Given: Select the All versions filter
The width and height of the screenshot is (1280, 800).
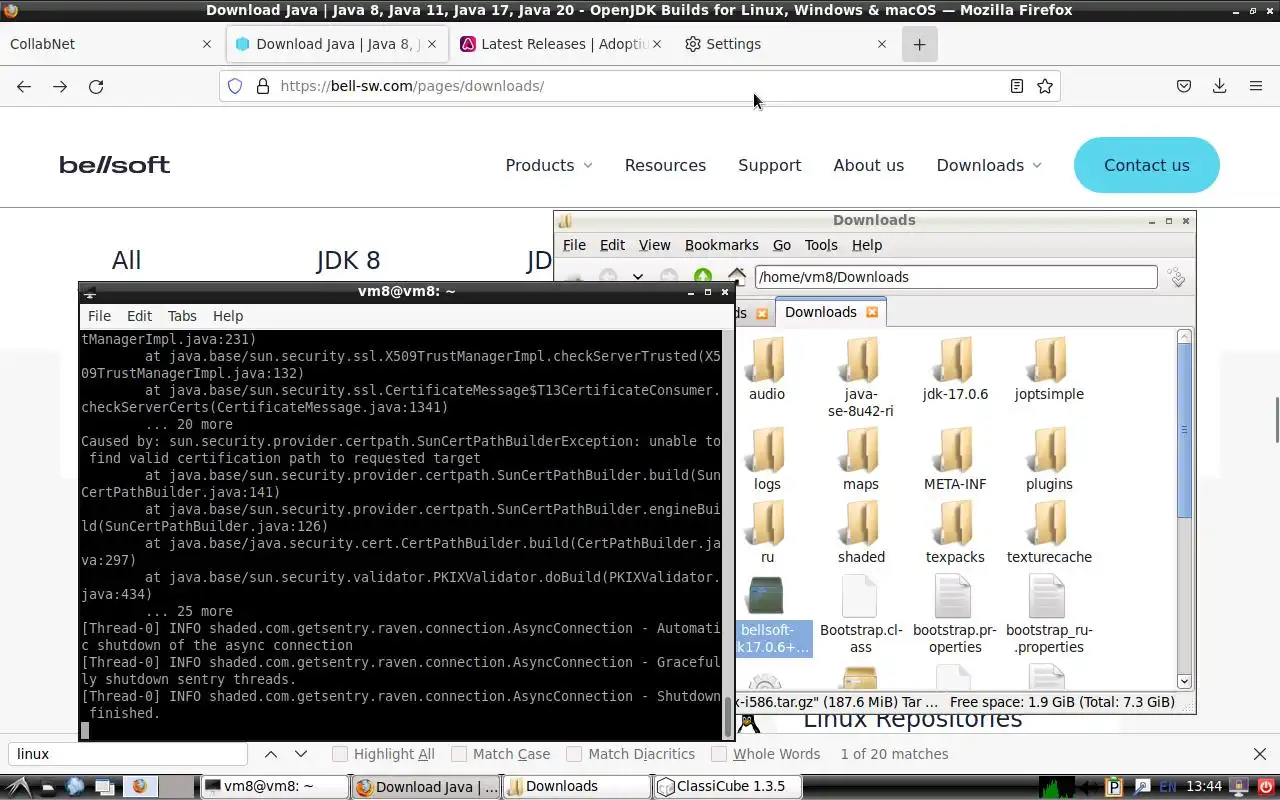Looking at the screenshot, I should pyautogui.click(x=126, y=261).
